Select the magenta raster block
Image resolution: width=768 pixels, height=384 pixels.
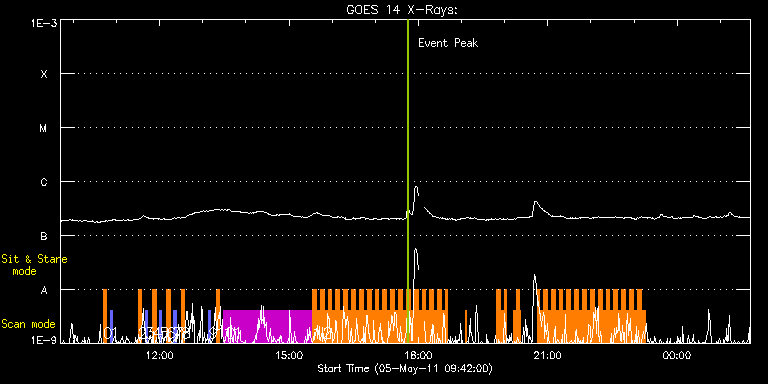267,326
